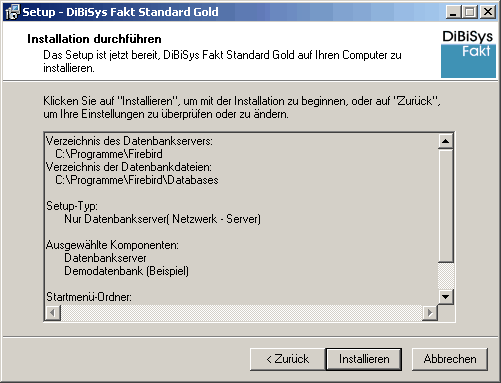Click the vertical scrollbar track below the thumb
The width and height of the screenshot is (501, 383).
[x=445, y=276]
